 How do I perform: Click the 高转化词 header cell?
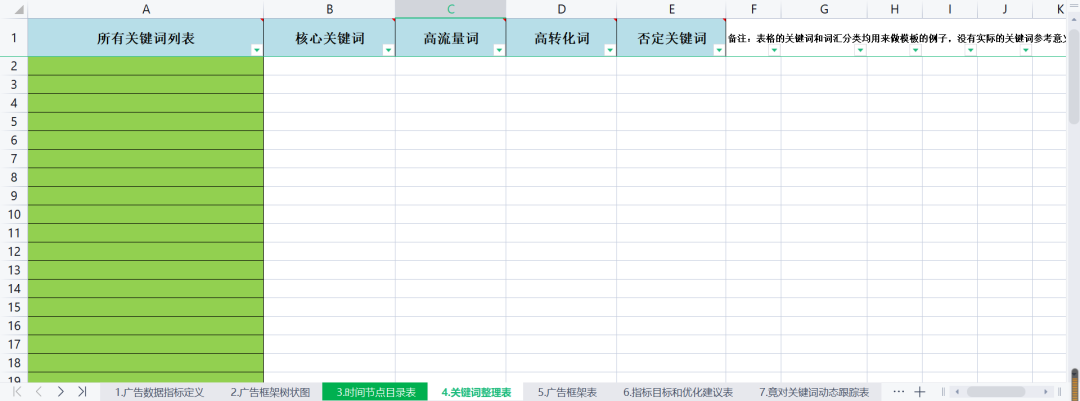(x=561, y=38)
